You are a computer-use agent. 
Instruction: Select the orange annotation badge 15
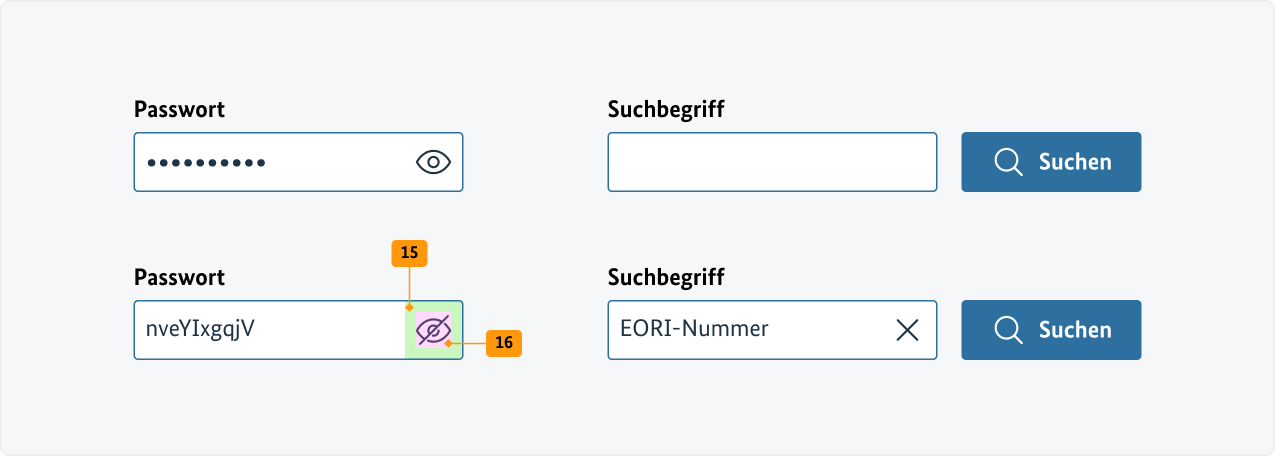tap(409, 254)
